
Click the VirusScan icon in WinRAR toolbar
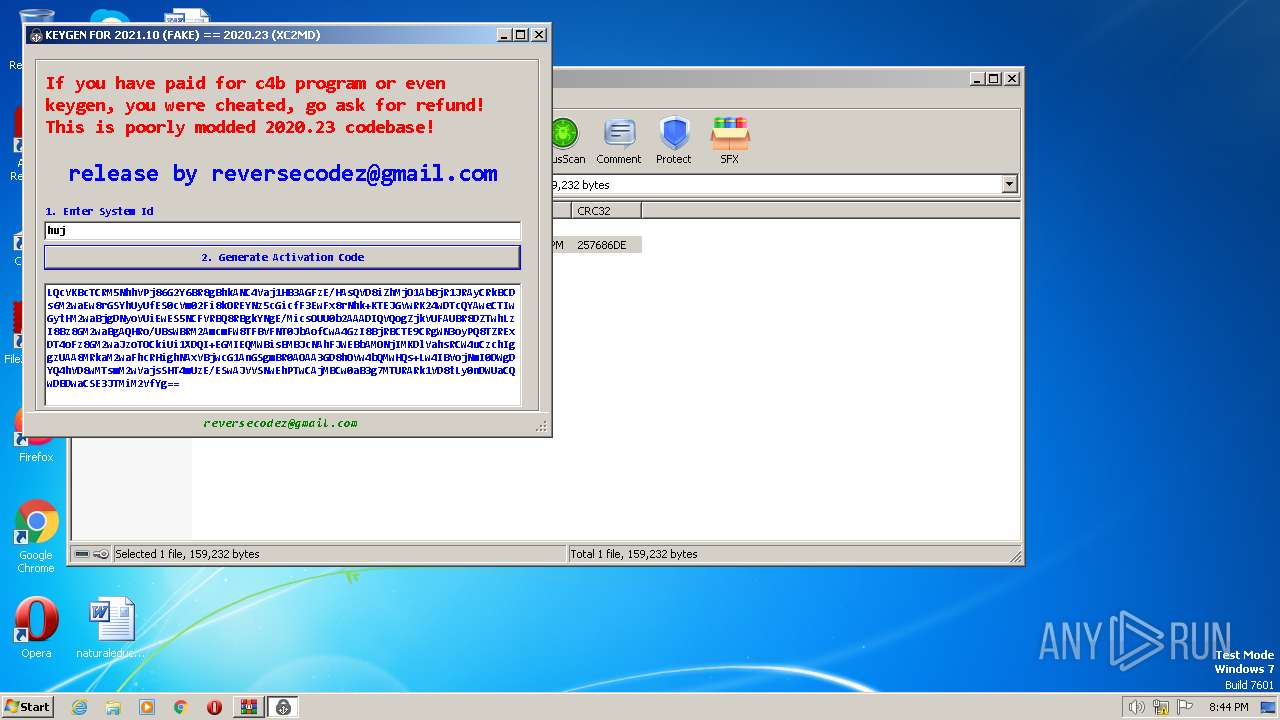click(566, 141)
